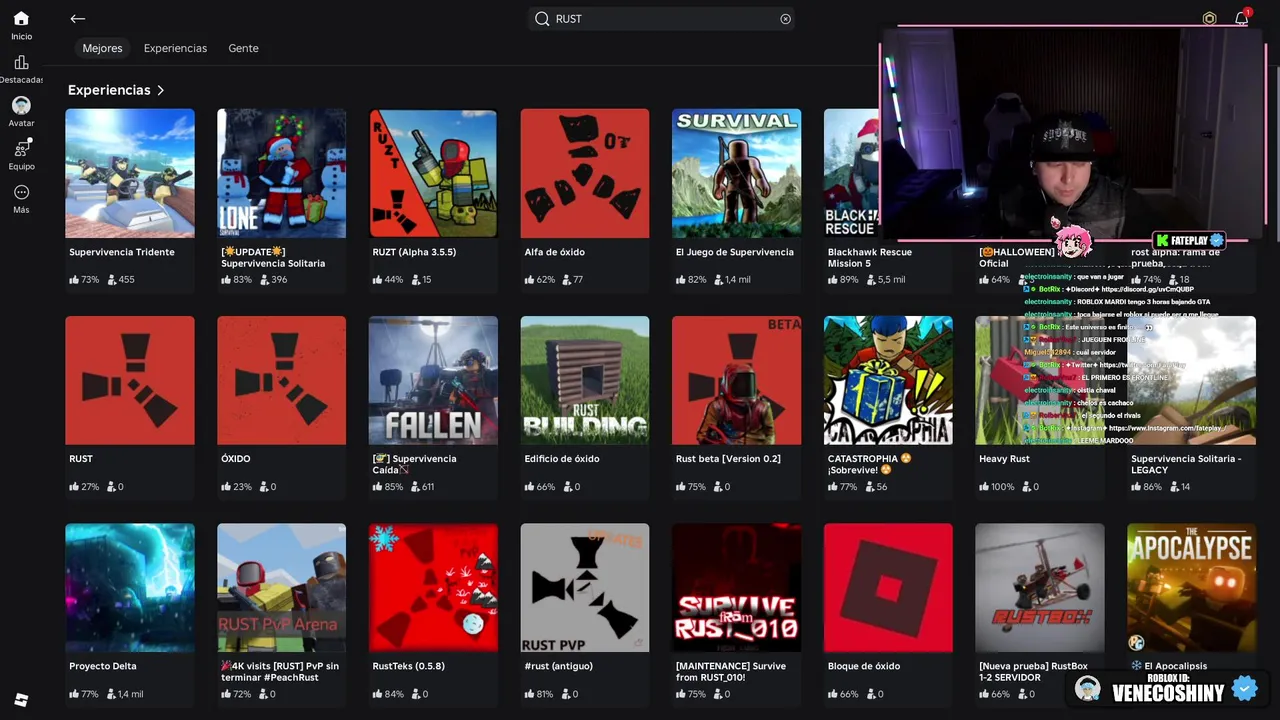Click Supervivencia Solitaria - LEGACY title
1280x720 pixels.
tap(1186, 464)
